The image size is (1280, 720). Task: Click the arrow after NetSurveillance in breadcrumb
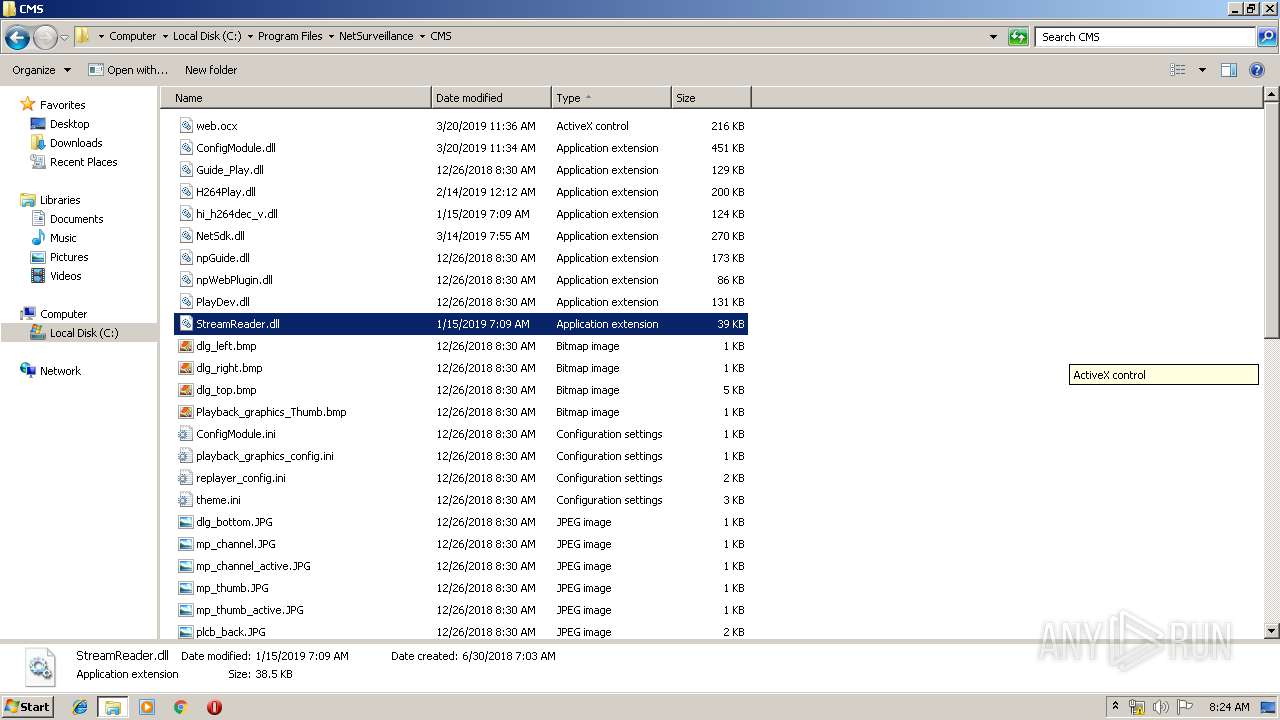click(422, 36)
